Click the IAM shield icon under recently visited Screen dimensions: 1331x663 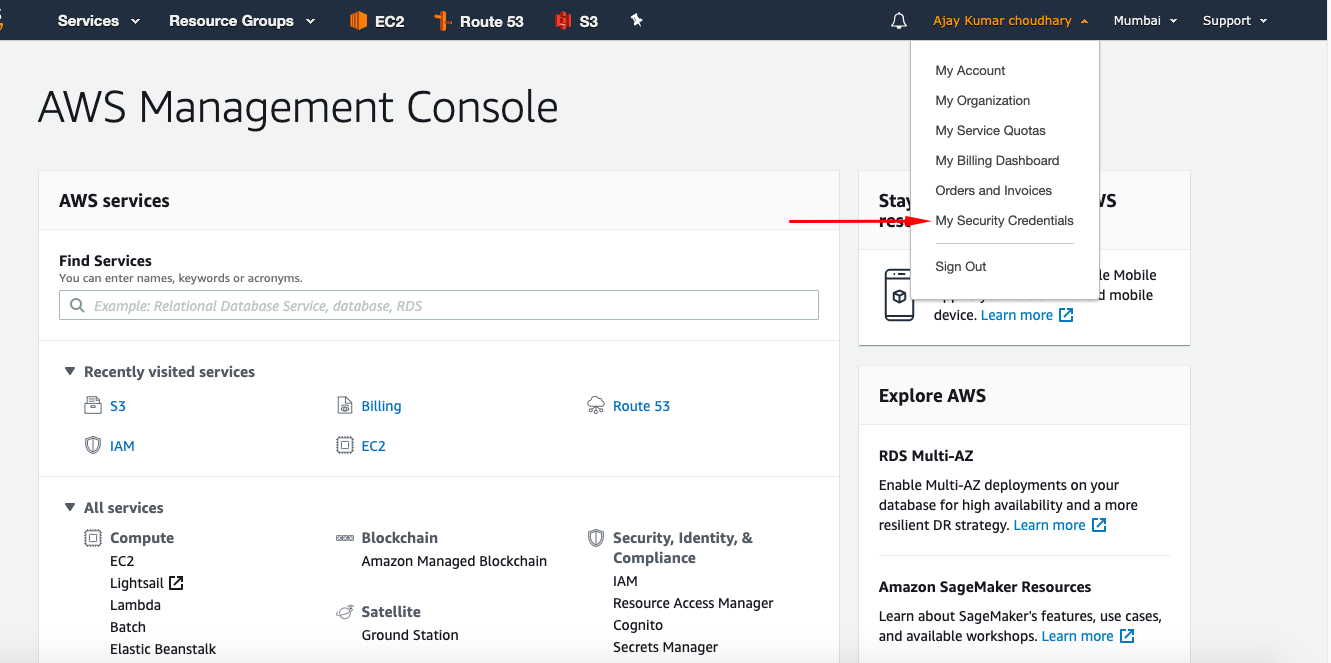coord(93,445)
